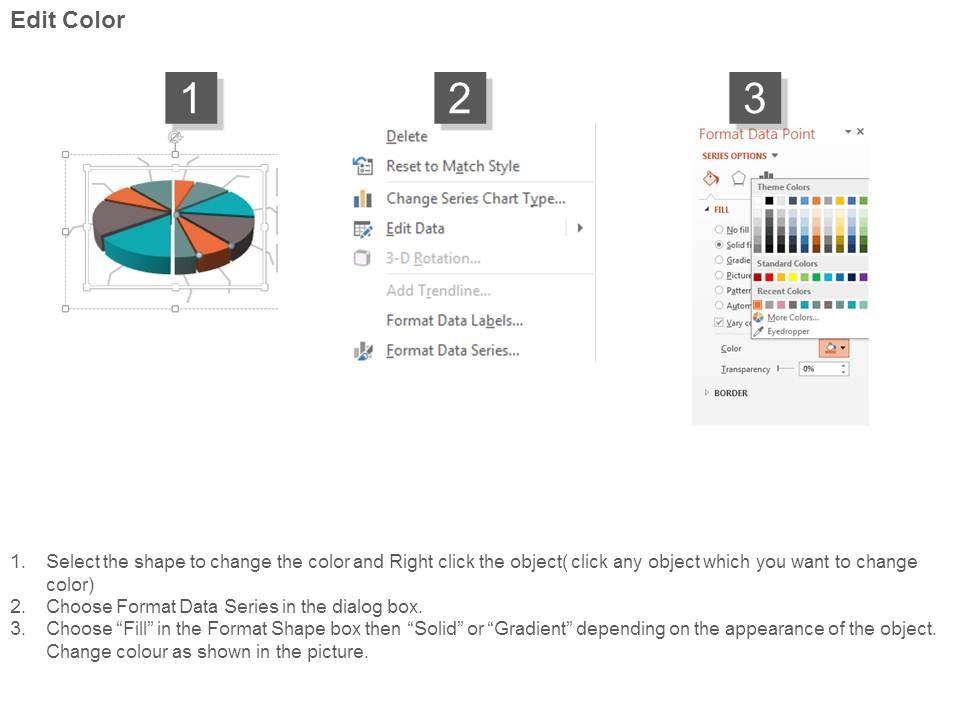The image size is (960, 720).
Task: Click the Edit Data table icon
Action: click(x=362, y=228)
